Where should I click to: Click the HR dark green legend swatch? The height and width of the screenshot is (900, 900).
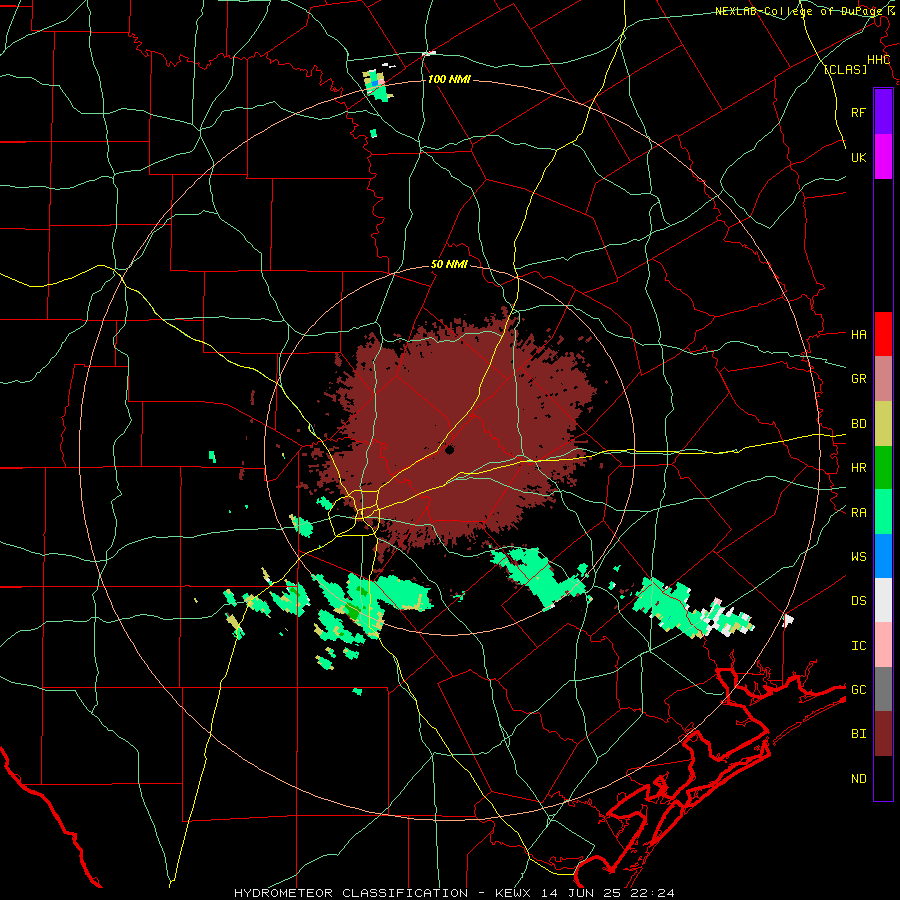[x=883, y=467]
